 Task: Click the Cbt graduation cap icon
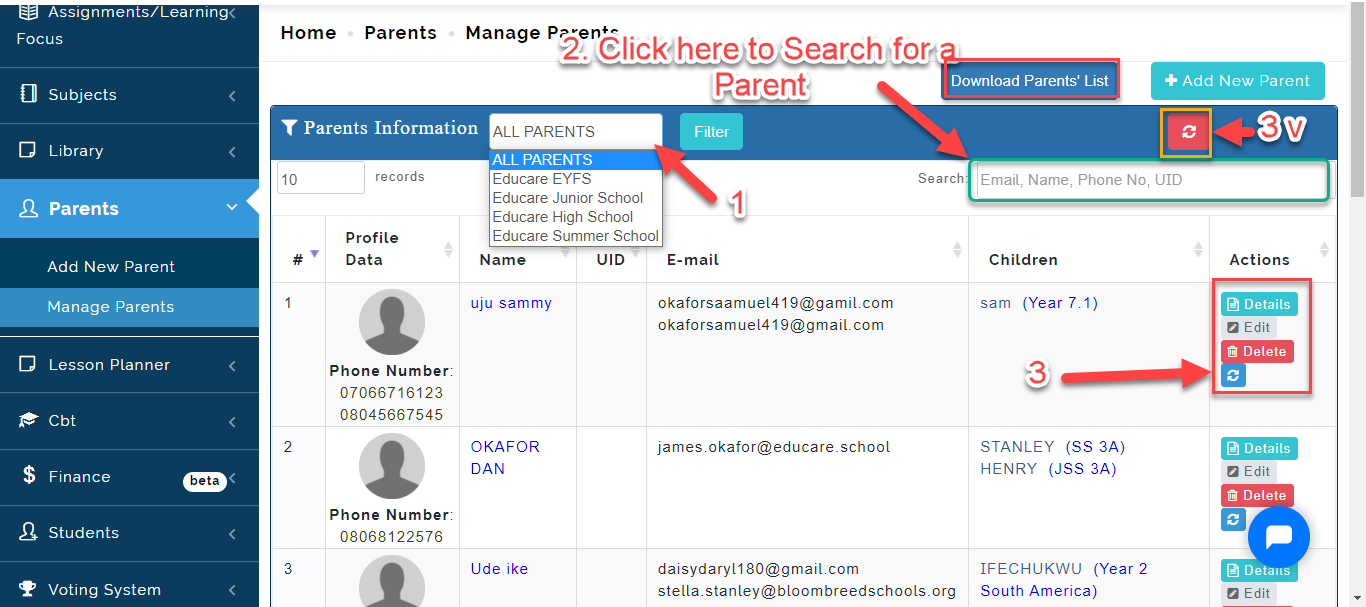[29, 420]
